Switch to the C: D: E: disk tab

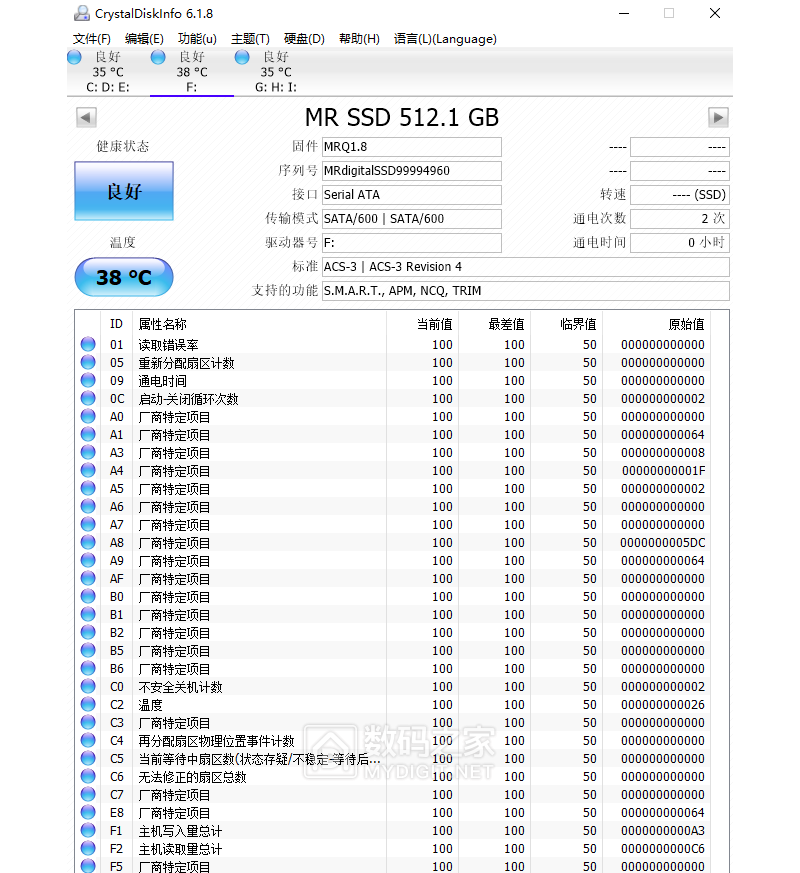(108, 72)
